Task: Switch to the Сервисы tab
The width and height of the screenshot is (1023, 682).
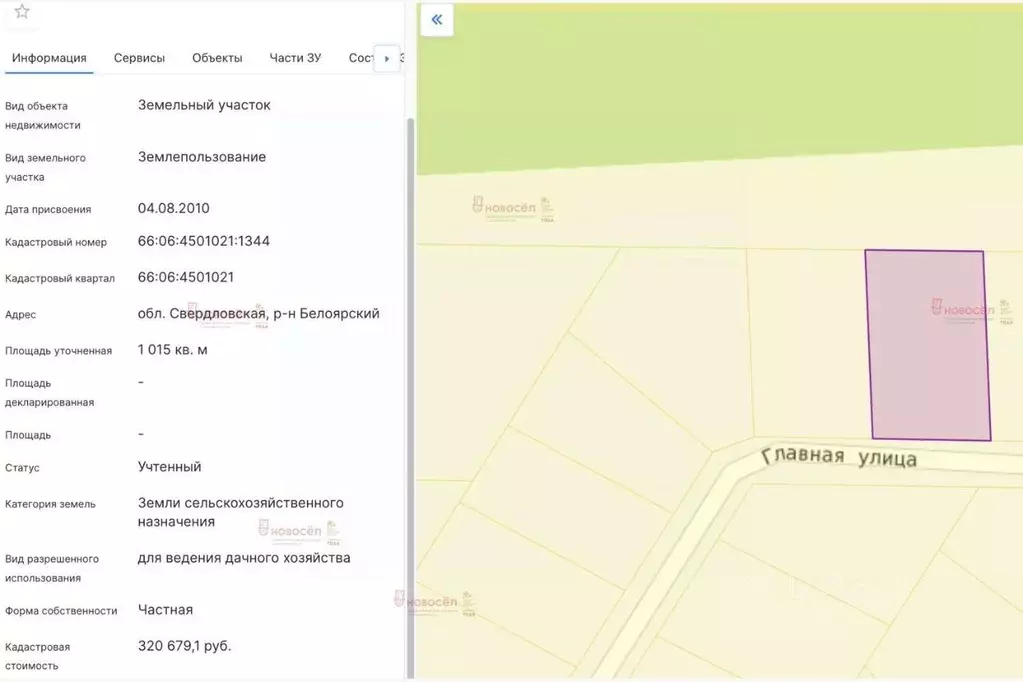Action: [139, 58]
